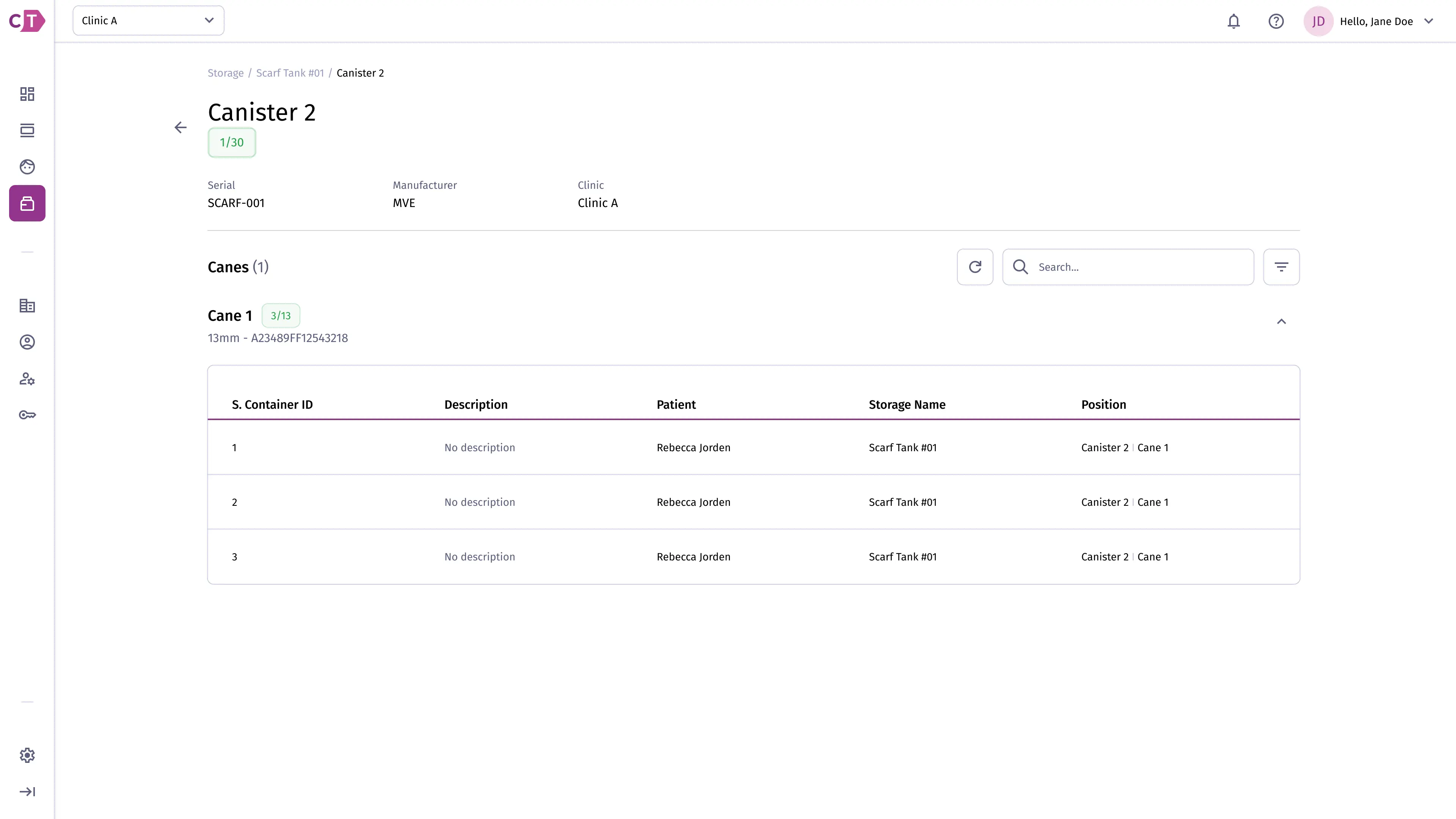Click the Patient column header

pos(676,405)
